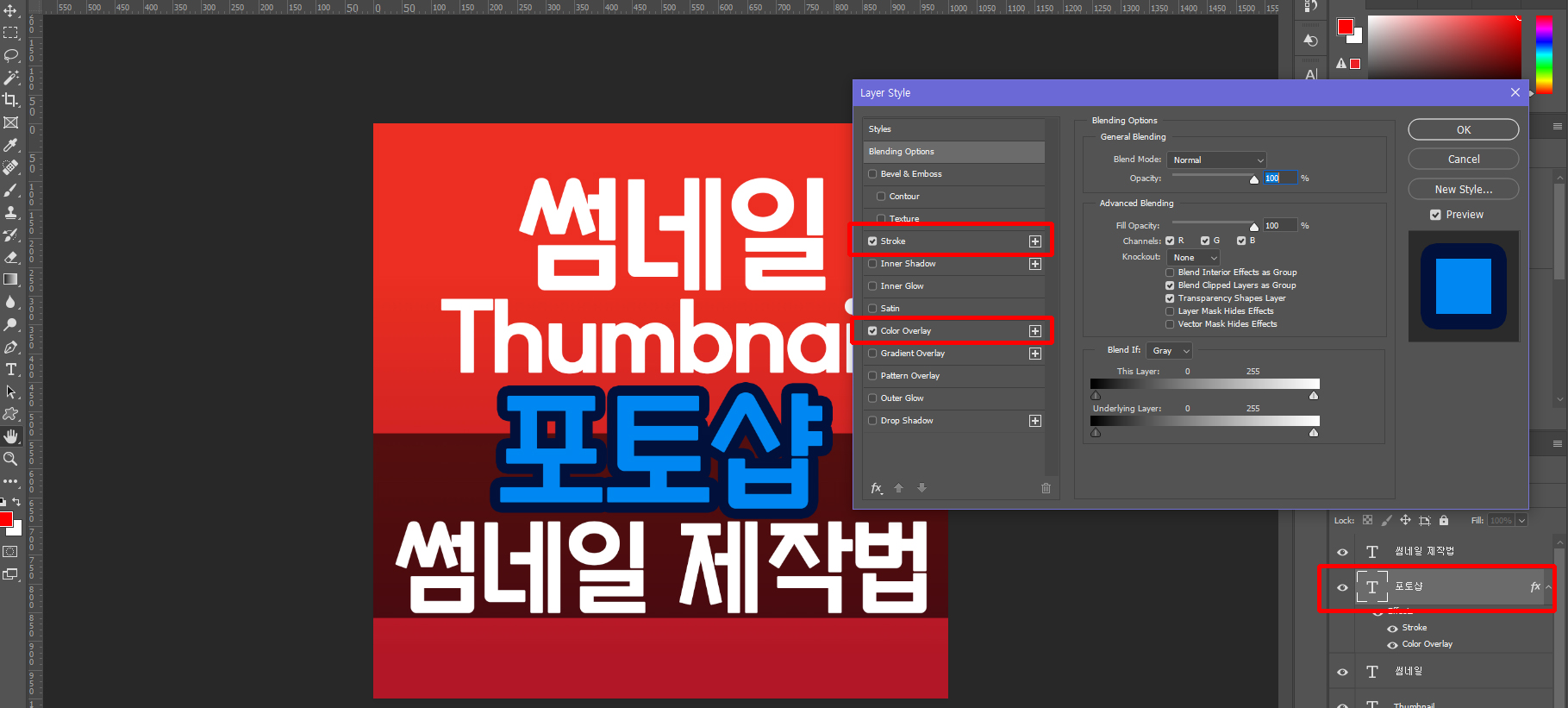Viewport: 1568px width, 708px height.
Task: Hide the 포토샵 layer eye icon
Action: (1342, 587)
